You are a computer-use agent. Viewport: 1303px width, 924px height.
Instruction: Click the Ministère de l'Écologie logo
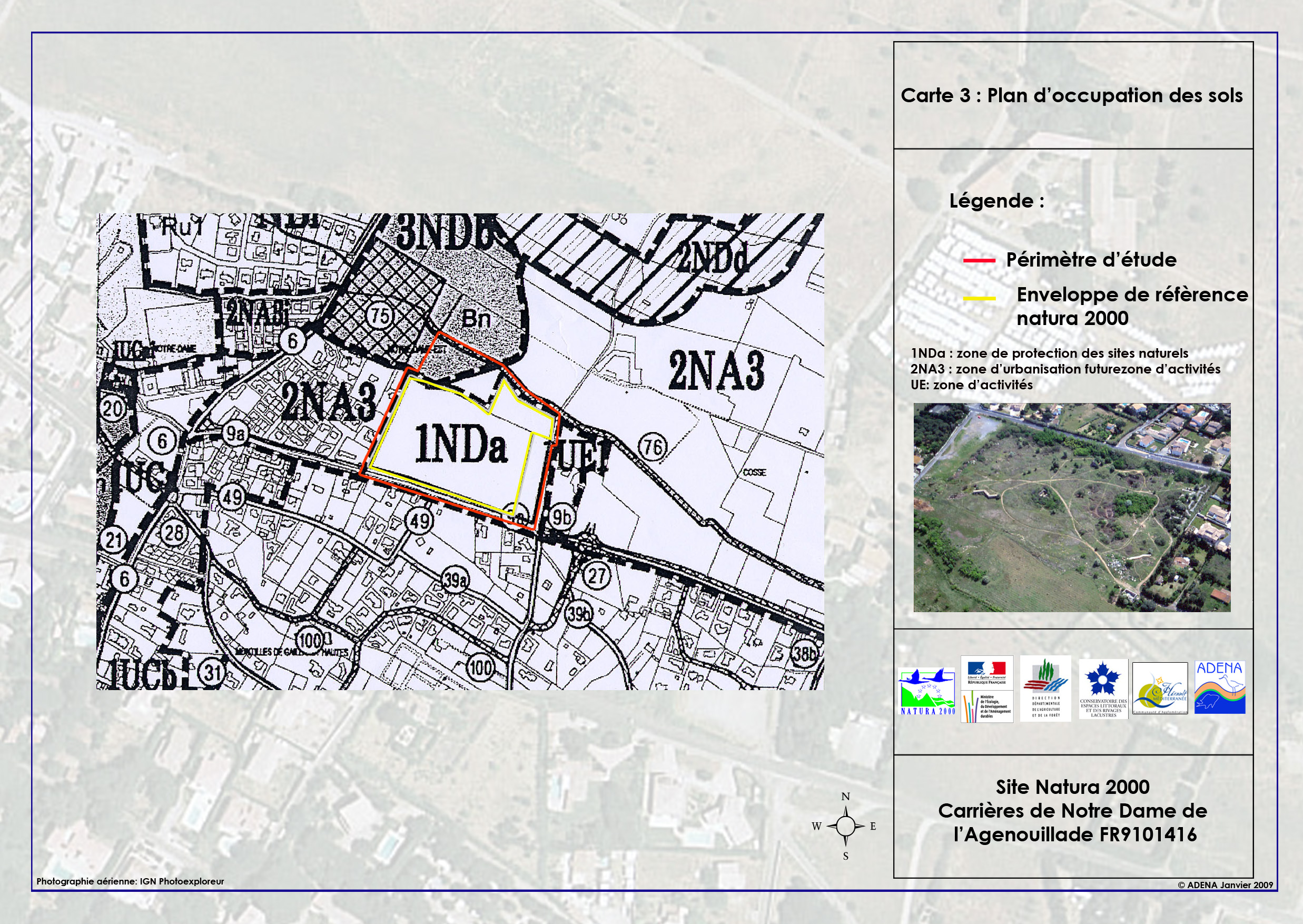pos(987,706)
